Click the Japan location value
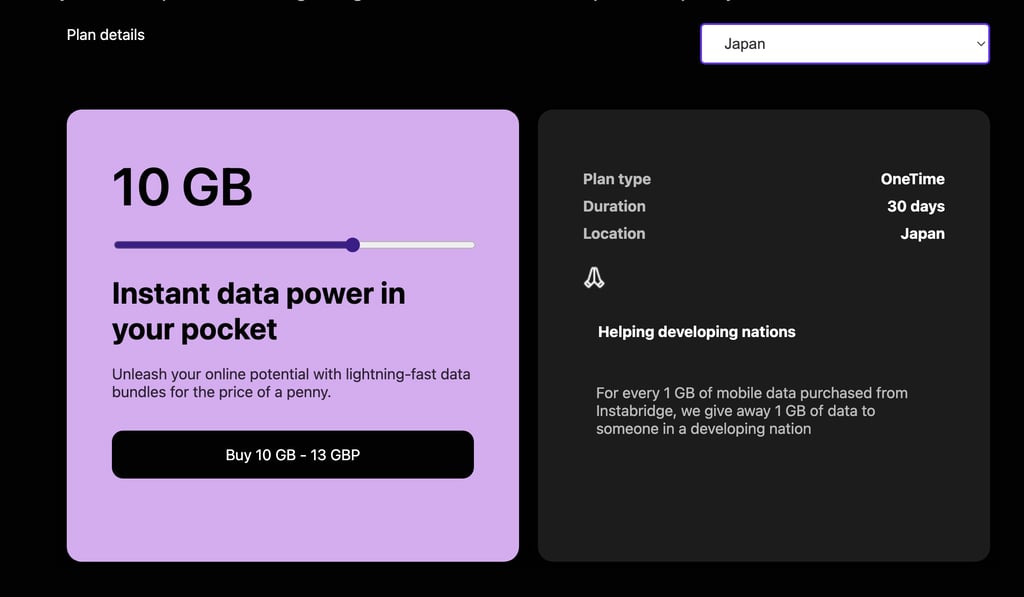This screenshot has height=597, width=1024. 922,234
